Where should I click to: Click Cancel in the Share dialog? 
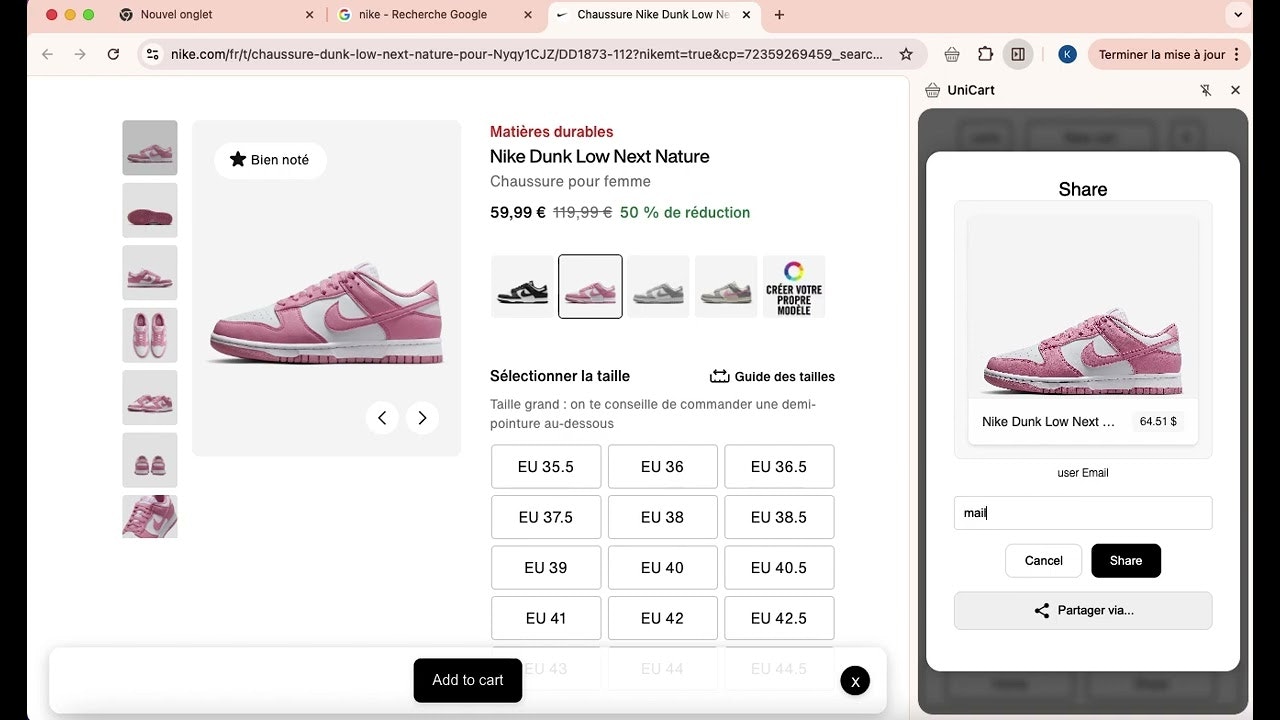(x=1043, y=561)
